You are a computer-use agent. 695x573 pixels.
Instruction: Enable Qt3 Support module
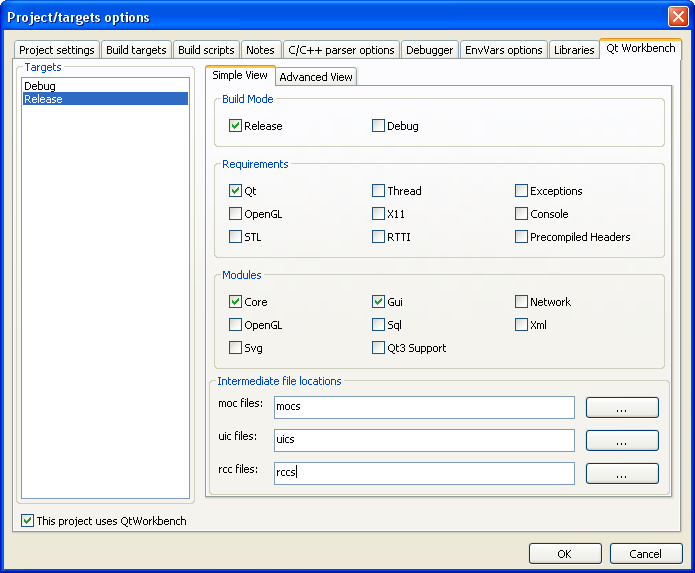pos(378,348)
